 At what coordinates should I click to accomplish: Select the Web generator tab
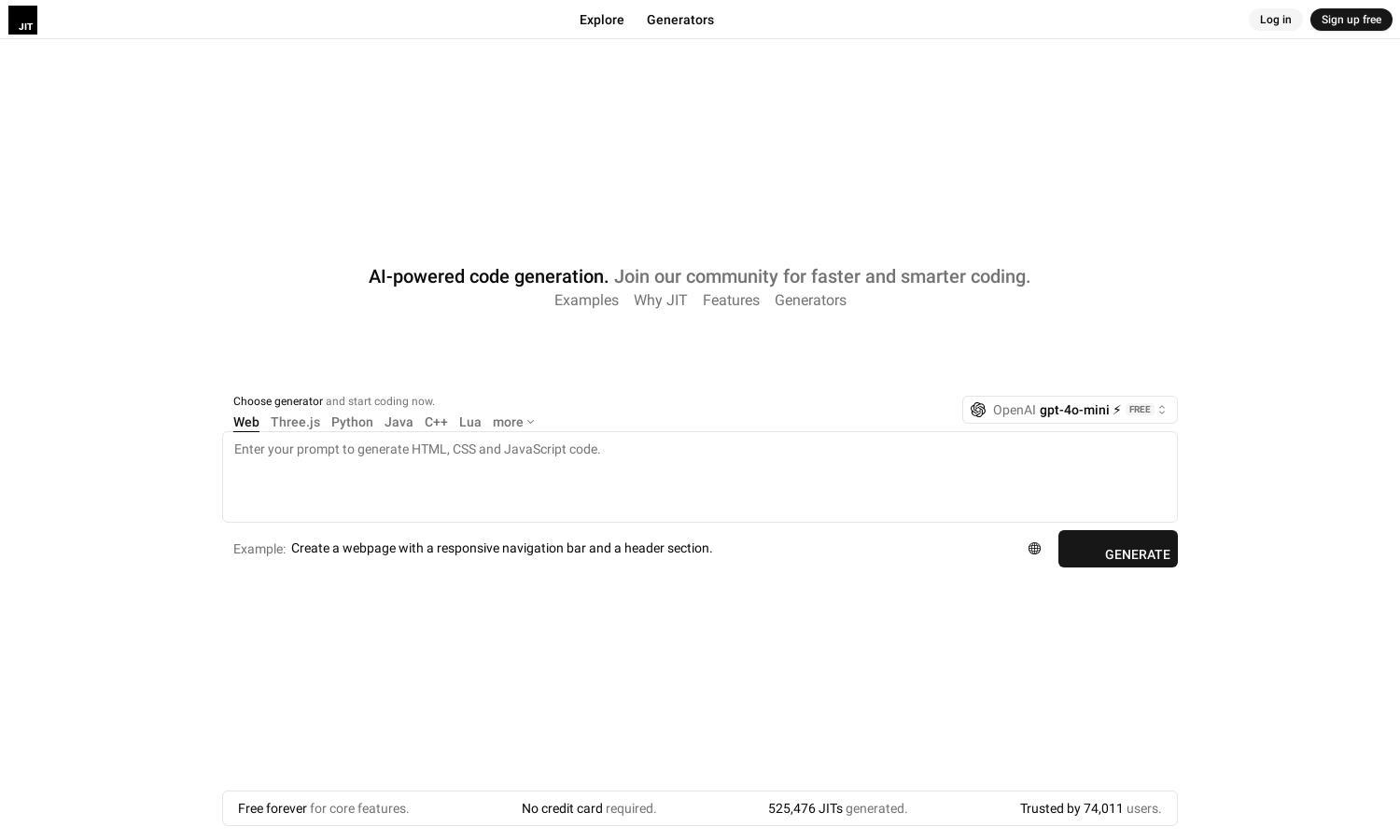pyautogui.click(x=246, y=423)
